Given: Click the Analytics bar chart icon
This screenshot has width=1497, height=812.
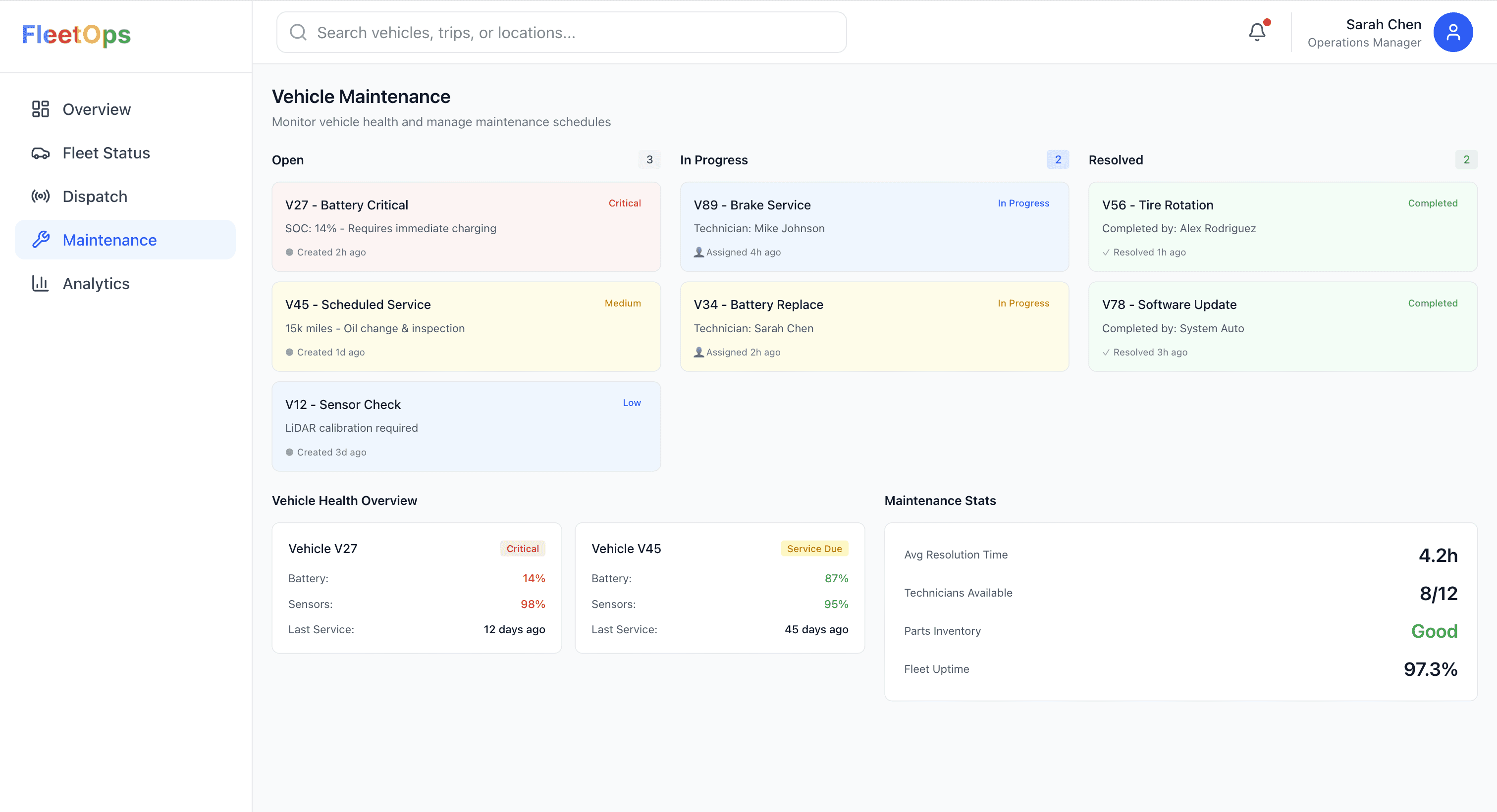Looking at the screenshot, I should pos(40,283).
